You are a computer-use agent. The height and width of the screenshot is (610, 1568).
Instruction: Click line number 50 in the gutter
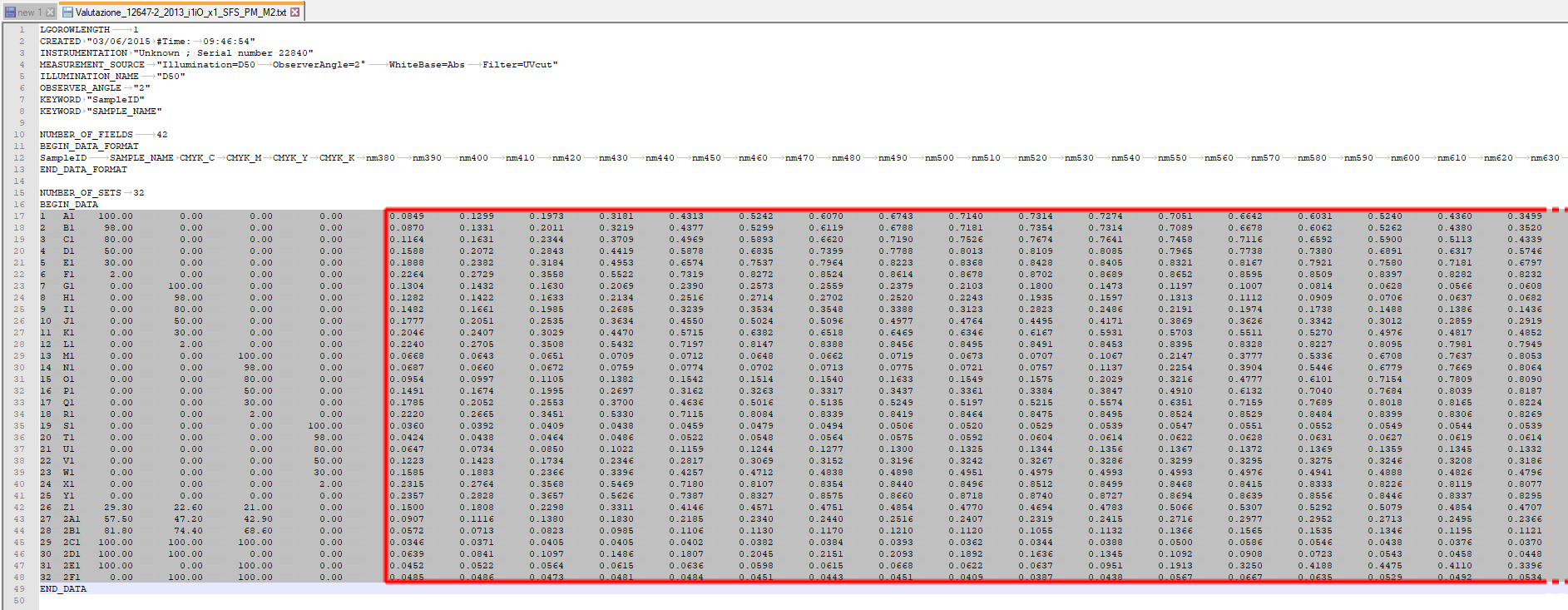[x=19, y=601]
